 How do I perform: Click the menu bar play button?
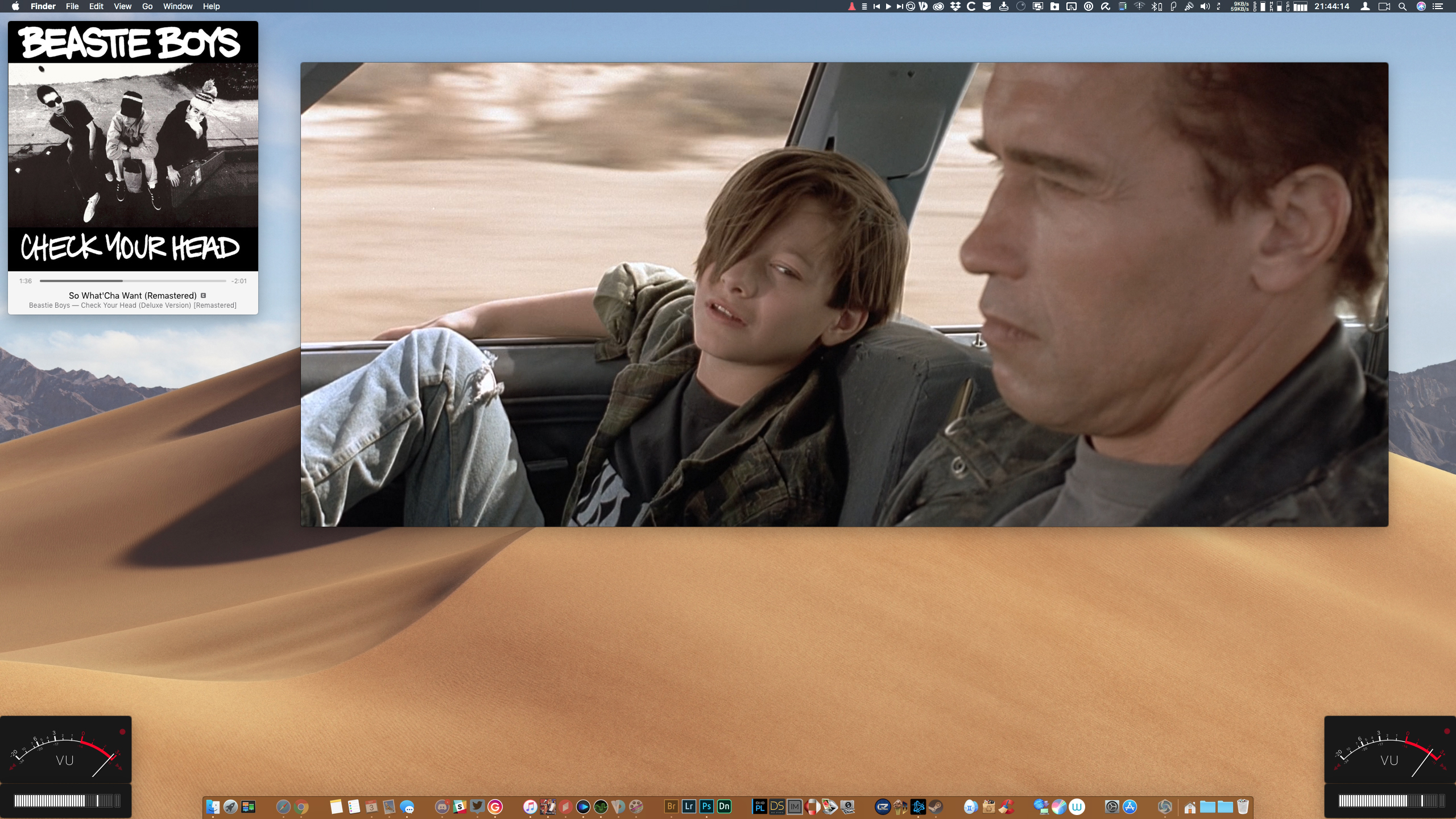pos(888,7)
